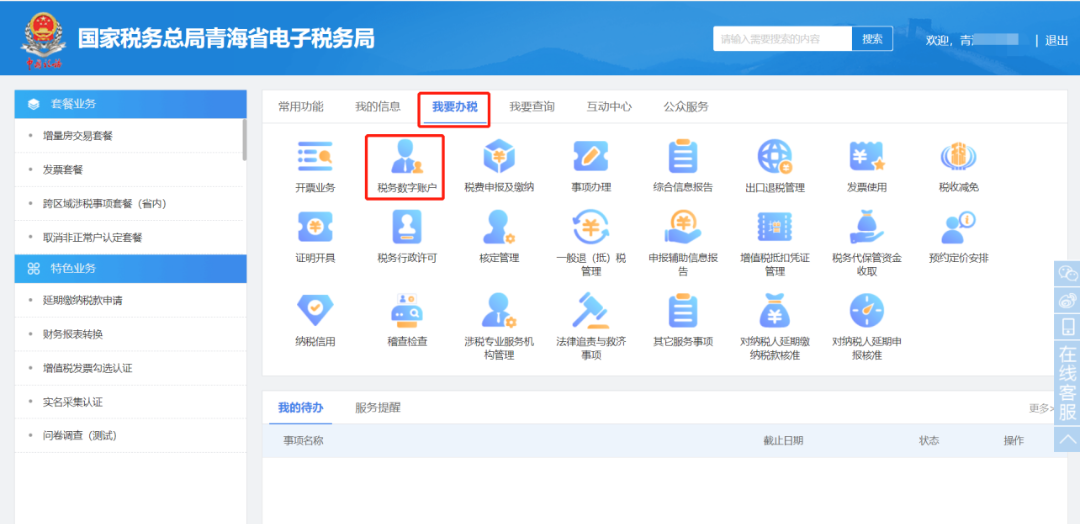Open the 稽查检查 icon
The height and width of the screenshot is (524, 1080).
[x=406, y=311]
